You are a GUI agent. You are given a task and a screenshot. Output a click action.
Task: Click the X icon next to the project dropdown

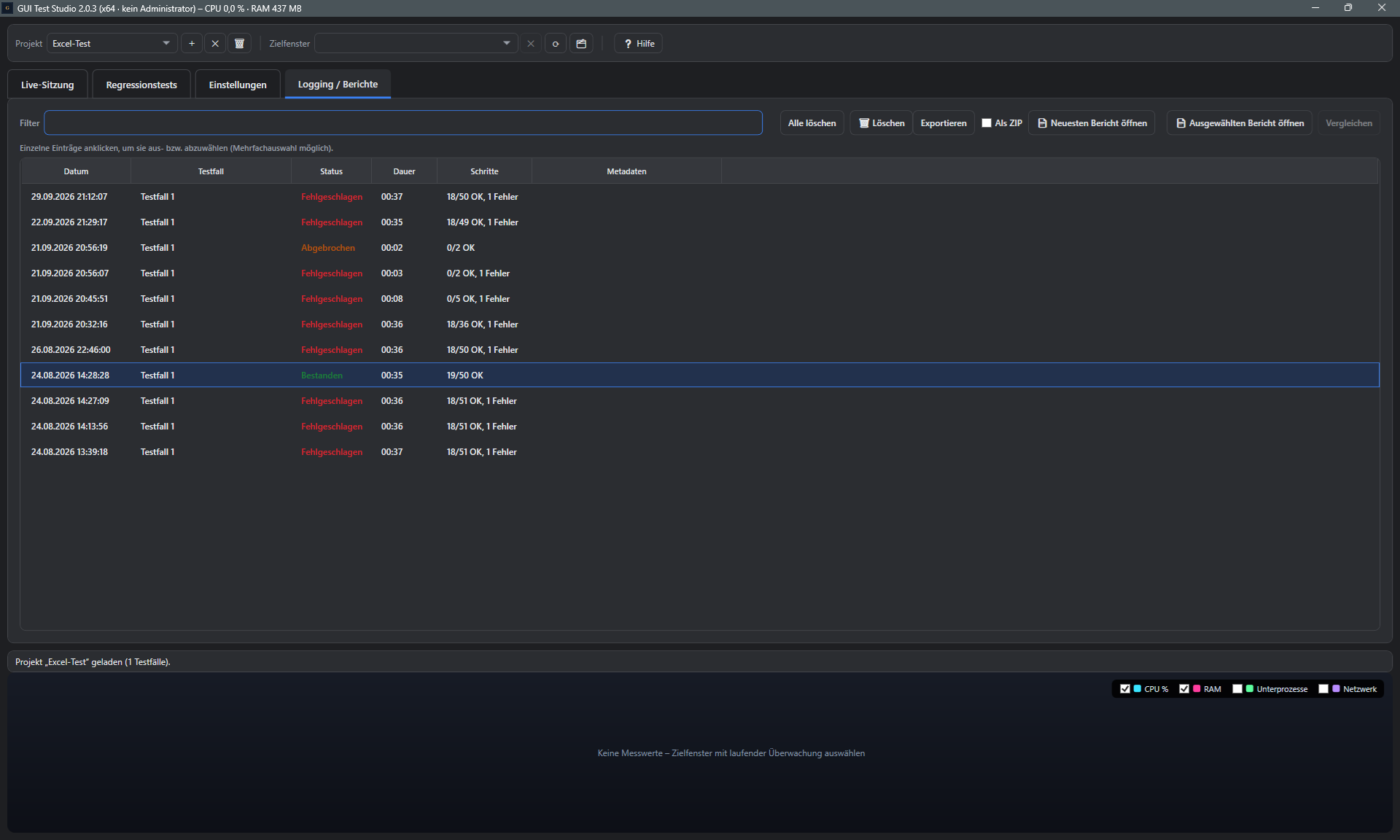point(215,44)
